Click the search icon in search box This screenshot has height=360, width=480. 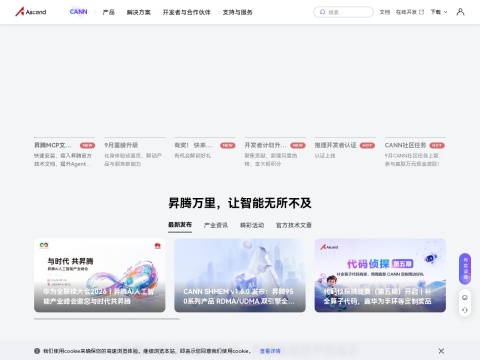(x=322, y=12)
